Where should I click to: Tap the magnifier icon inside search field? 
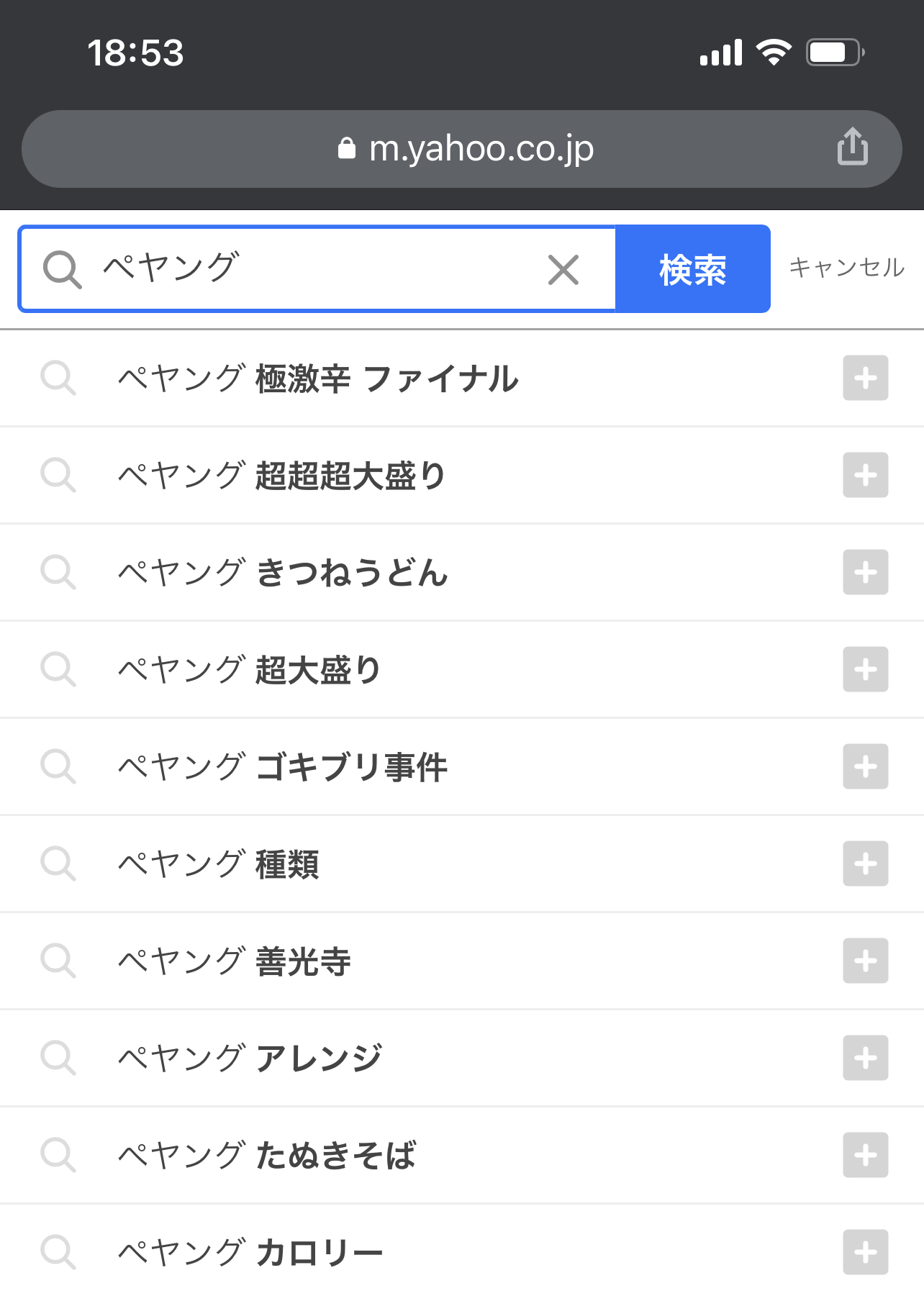click(x=62, y=270)
